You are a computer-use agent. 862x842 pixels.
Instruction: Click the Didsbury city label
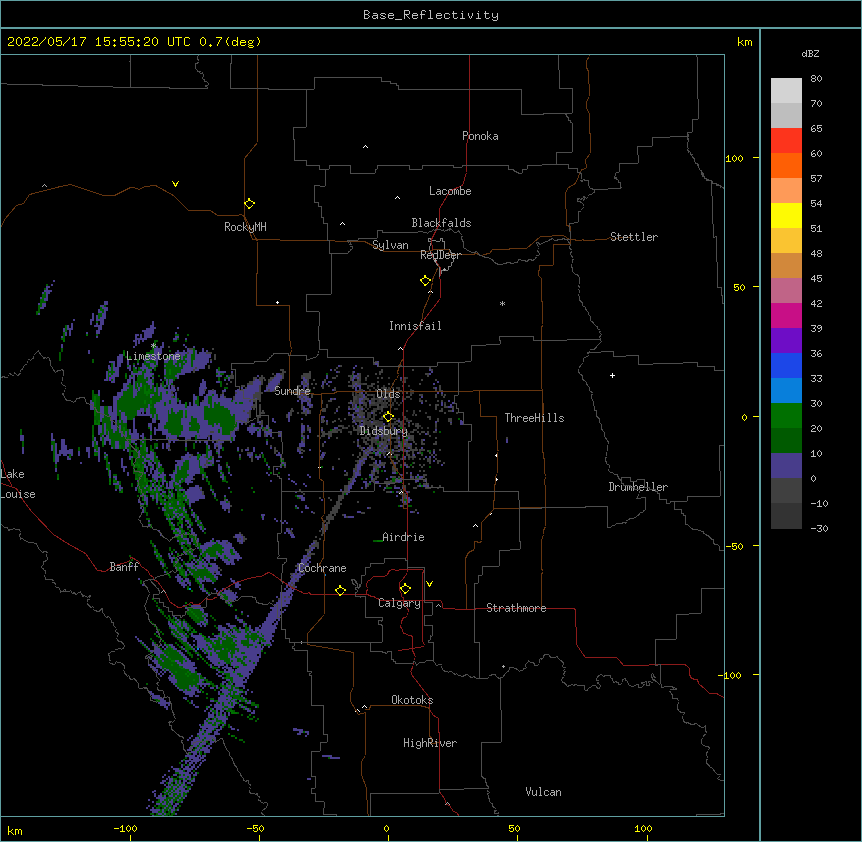click(x=384, y=431)
